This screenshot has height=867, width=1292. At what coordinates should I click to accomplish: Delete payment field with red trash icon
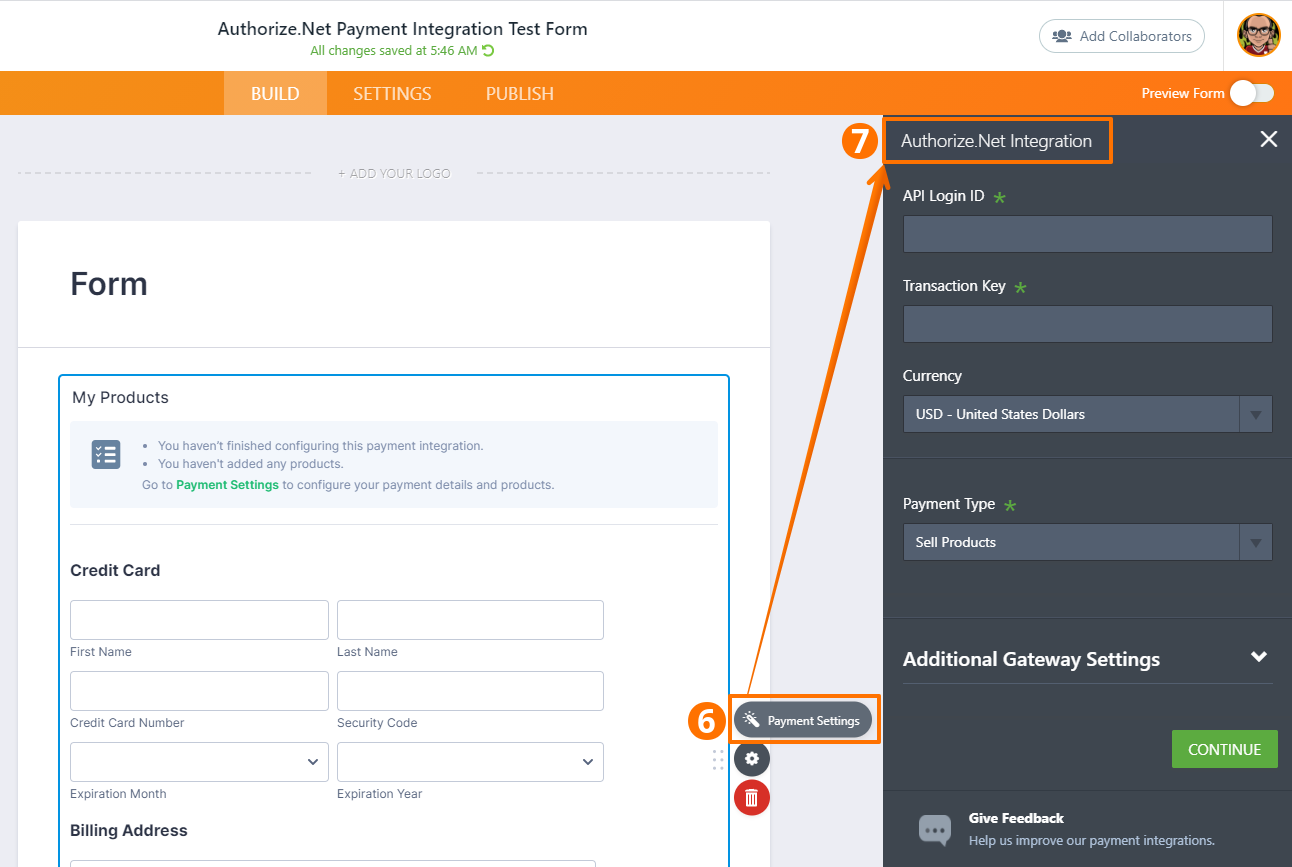(x=752, y=797)
